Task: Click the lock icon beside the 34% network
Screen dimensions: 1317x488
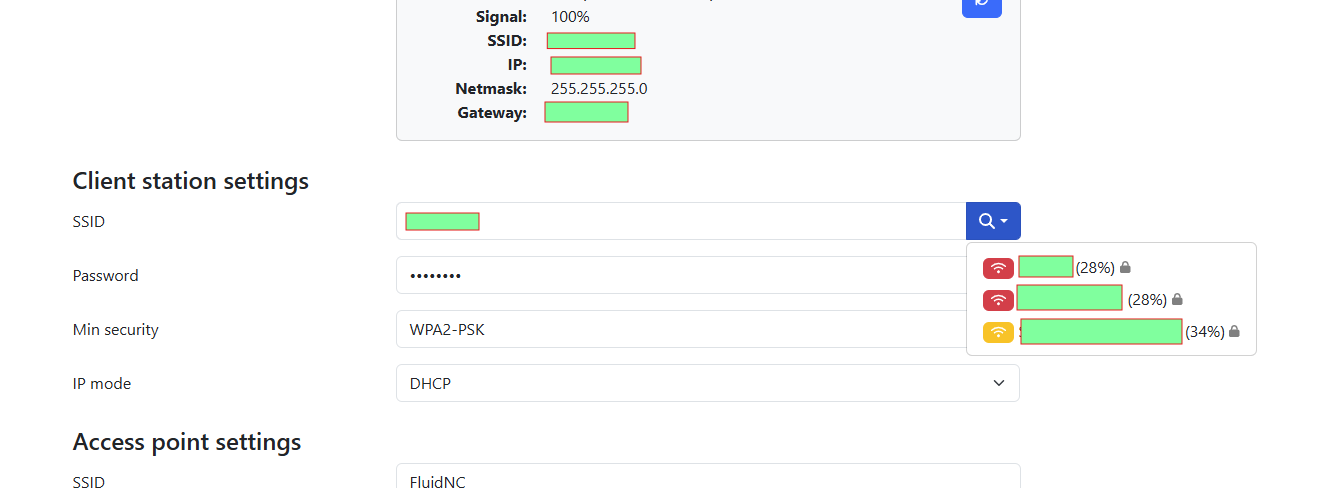Action: [1234, 332]
